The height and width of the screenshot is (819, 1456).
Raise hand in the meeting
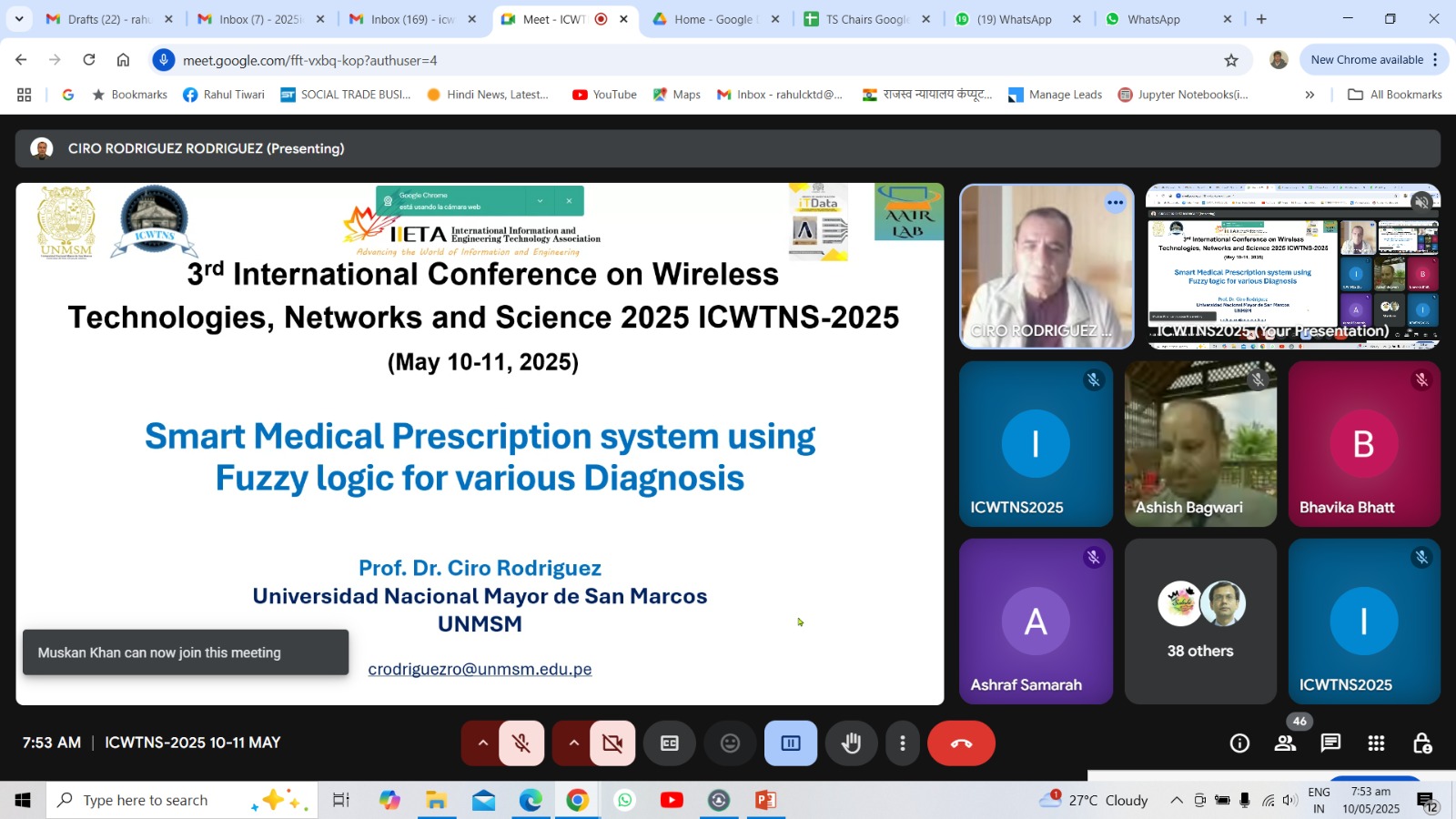851,743
